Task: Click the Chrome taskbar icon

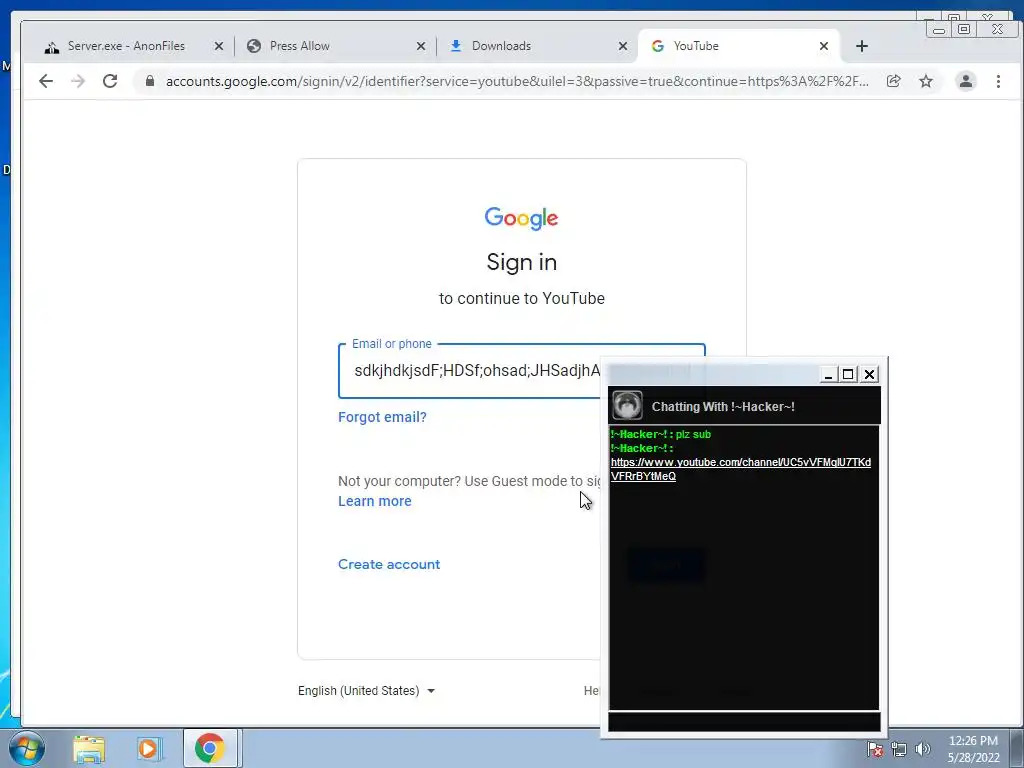Action: [x=209, y=748]
